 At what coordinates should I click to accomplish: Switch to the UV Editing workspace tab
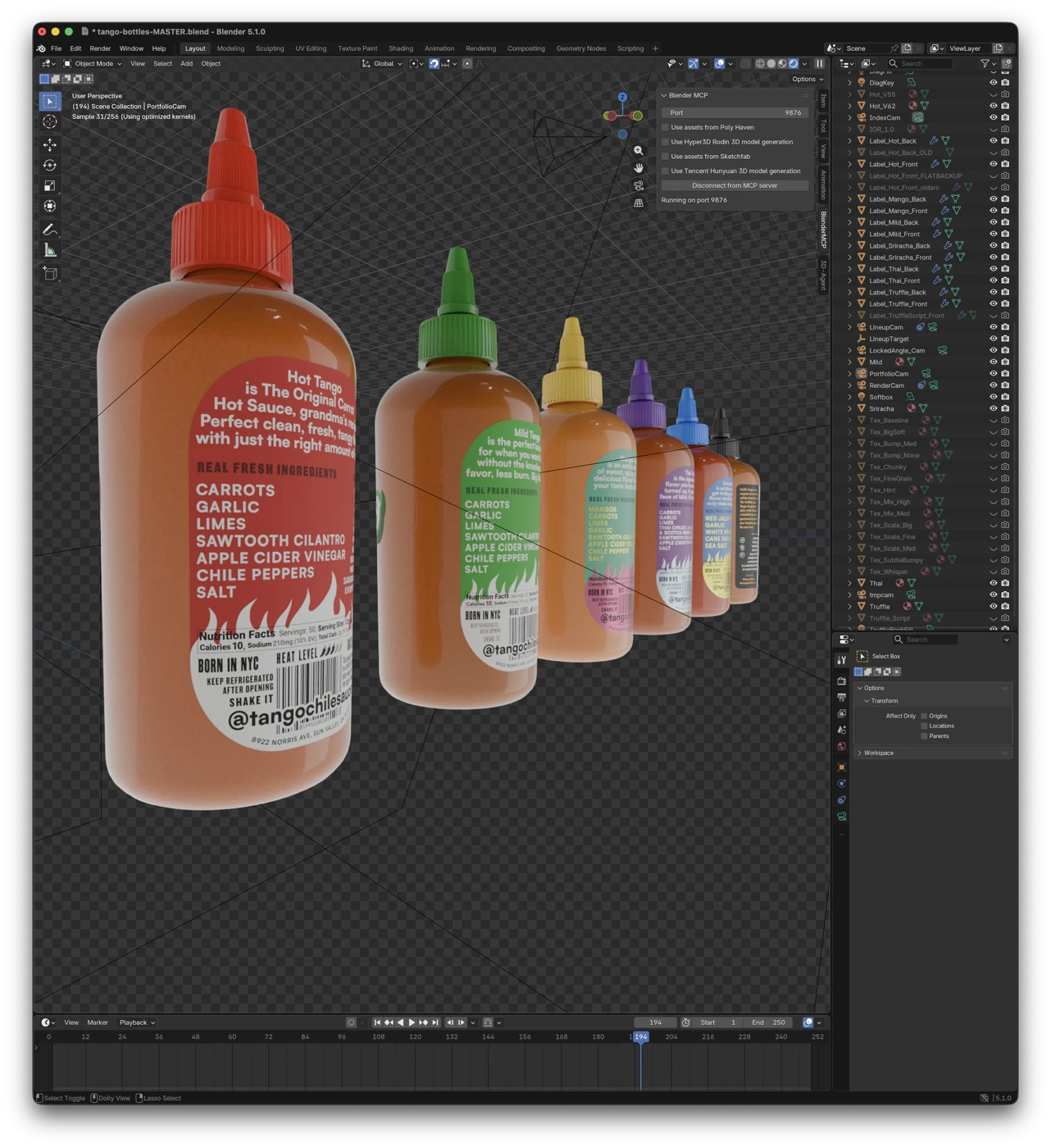click(x=311, y=48)
